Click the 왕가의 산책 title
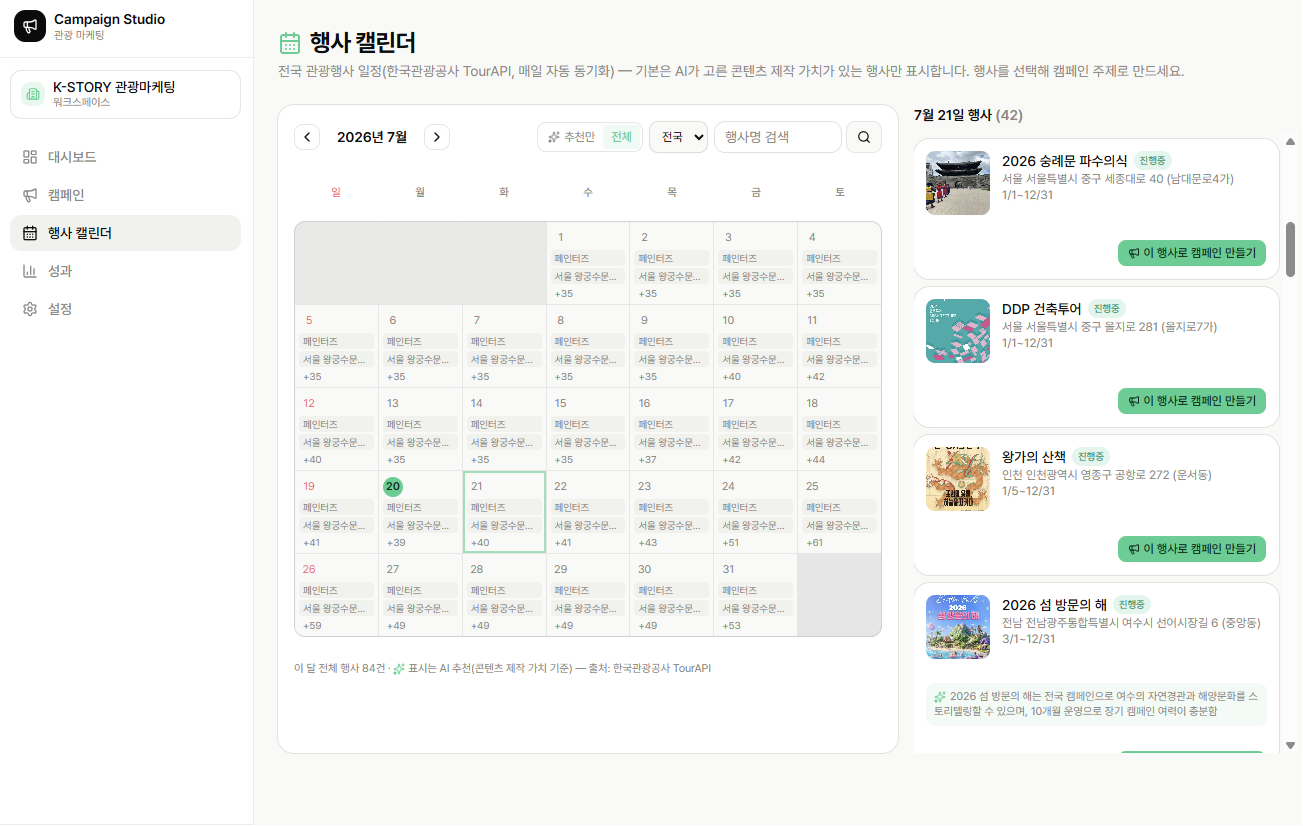Screen dimensions: 1303x826 pos(1034,457)
